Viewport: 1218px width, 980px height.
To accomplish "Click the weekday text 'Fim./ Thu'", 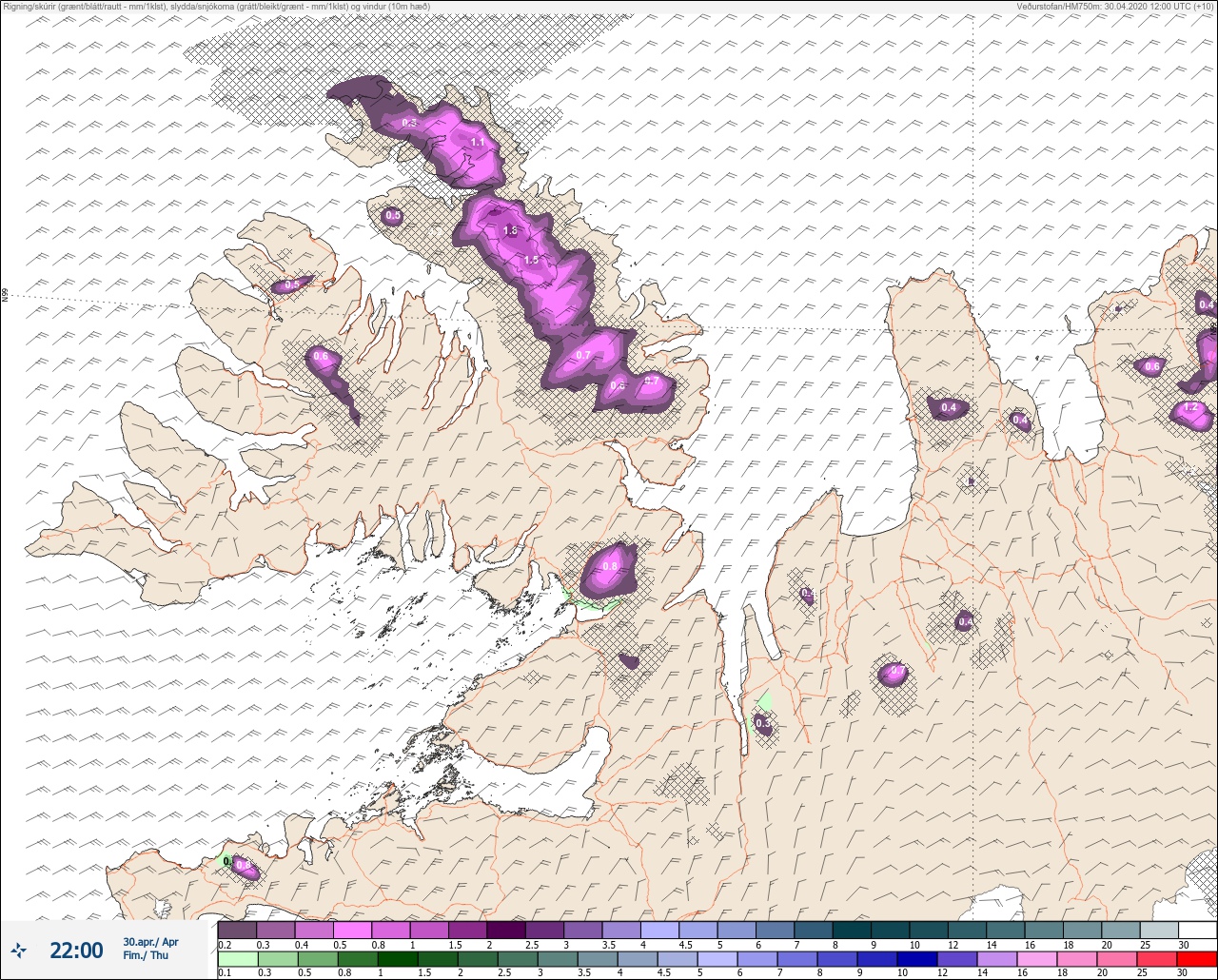I will (146, 955).
